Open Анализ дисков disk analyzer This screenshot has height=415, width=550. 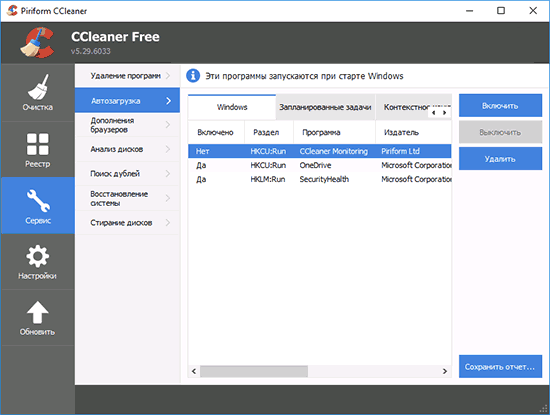click(128, 149)
